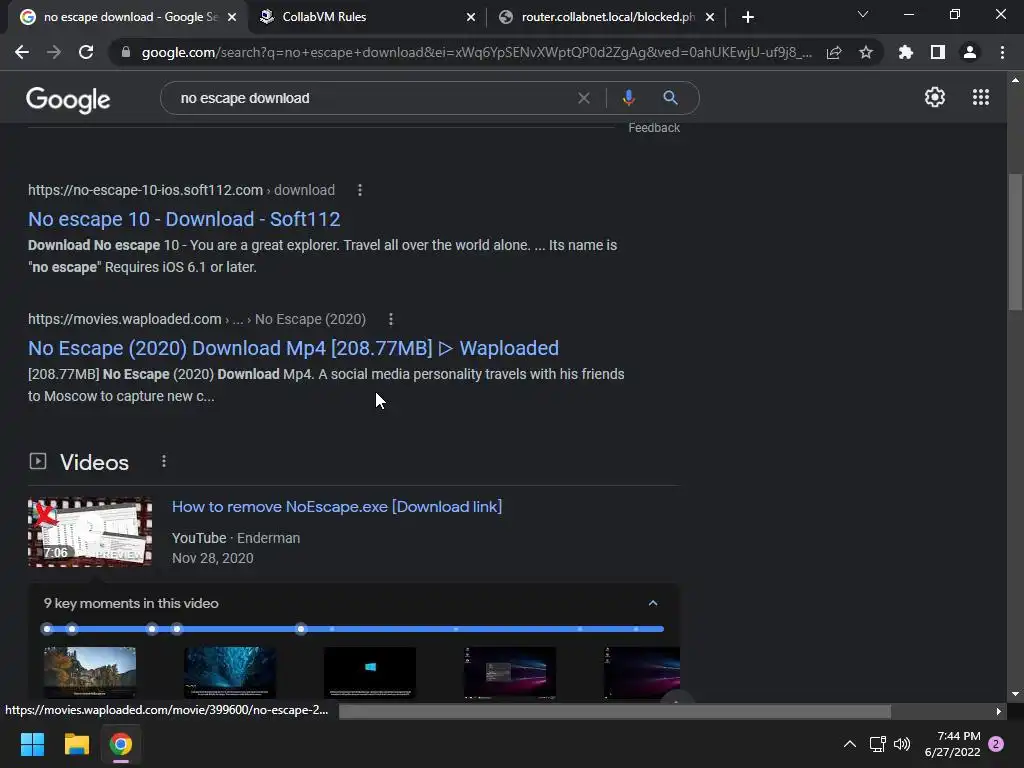The height and width of the screenshot is (768, 1024).
Task: Go to Google homepage logo
Action: pos(68,99)
